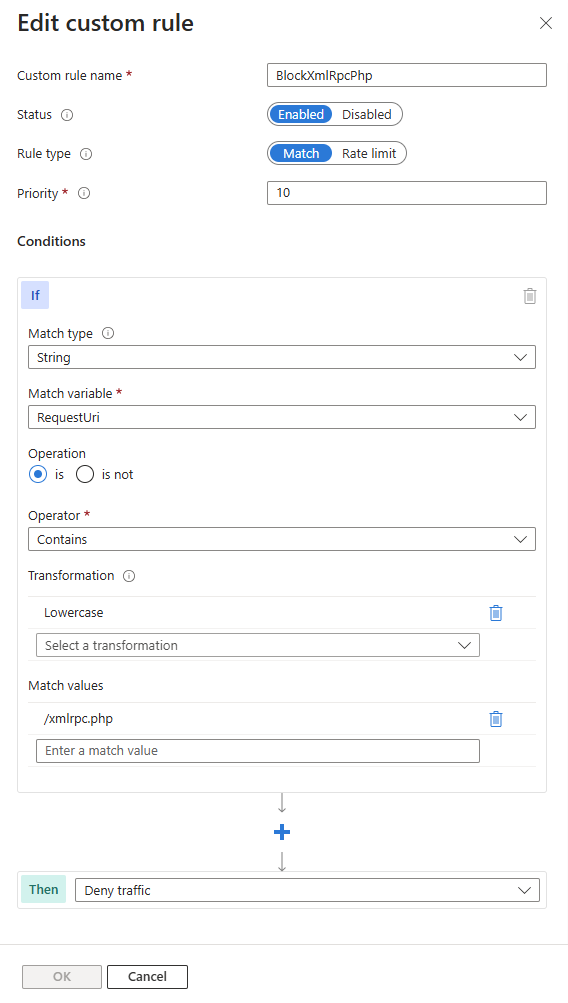568x1003 pixels.
Task: Set Status to Disabled
Action: click(x=367, y=115)
